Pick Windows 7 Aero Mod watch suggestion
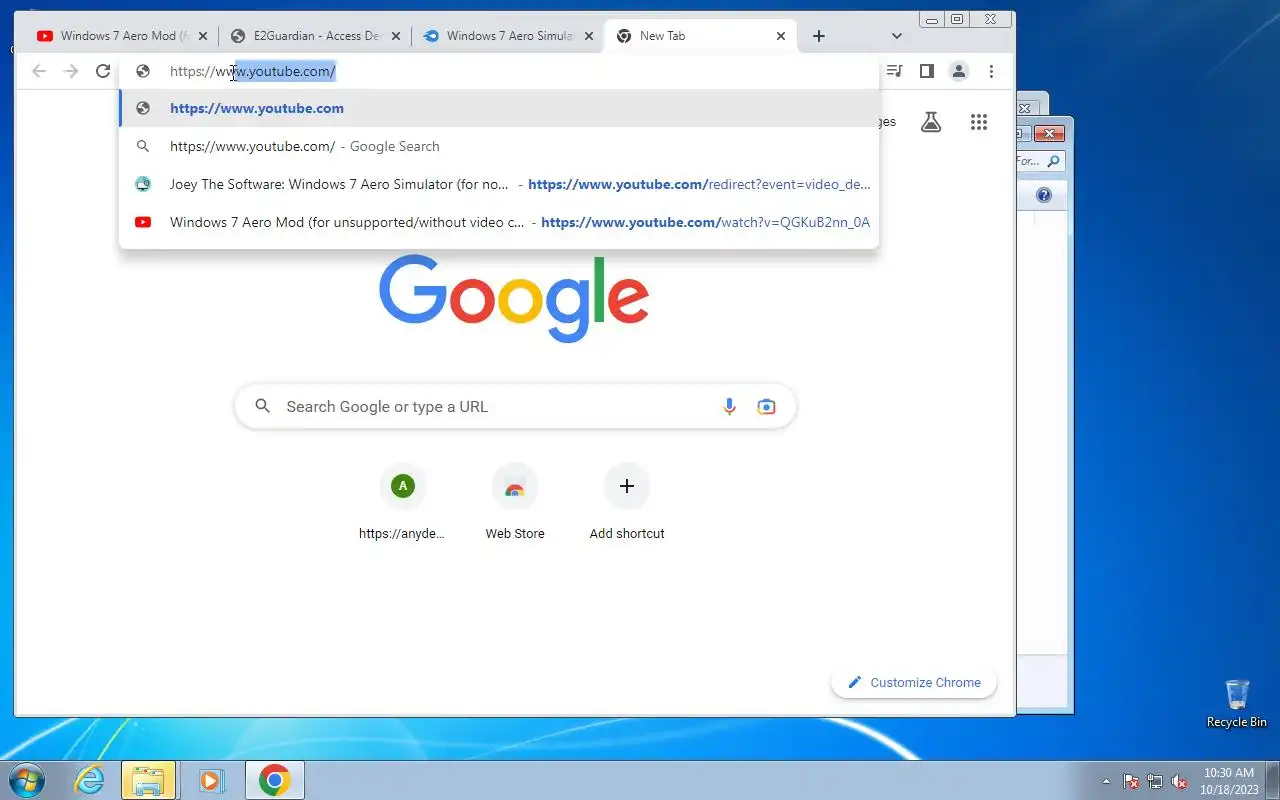 499,222
